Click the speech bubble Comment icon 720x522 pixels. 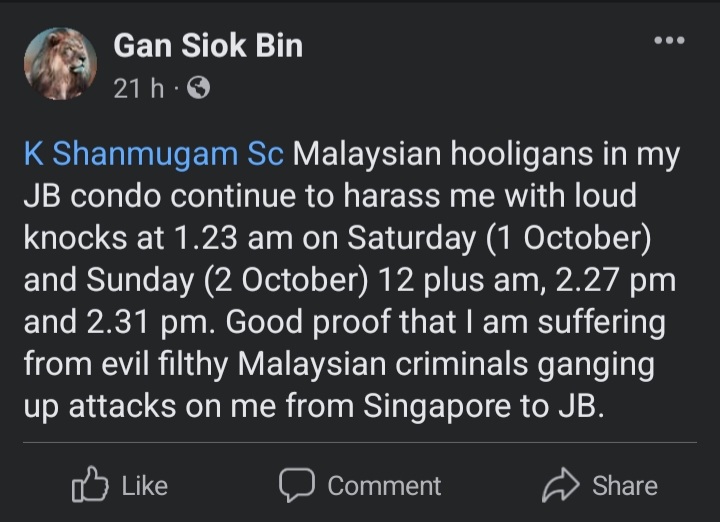click(x=296, y=486)
